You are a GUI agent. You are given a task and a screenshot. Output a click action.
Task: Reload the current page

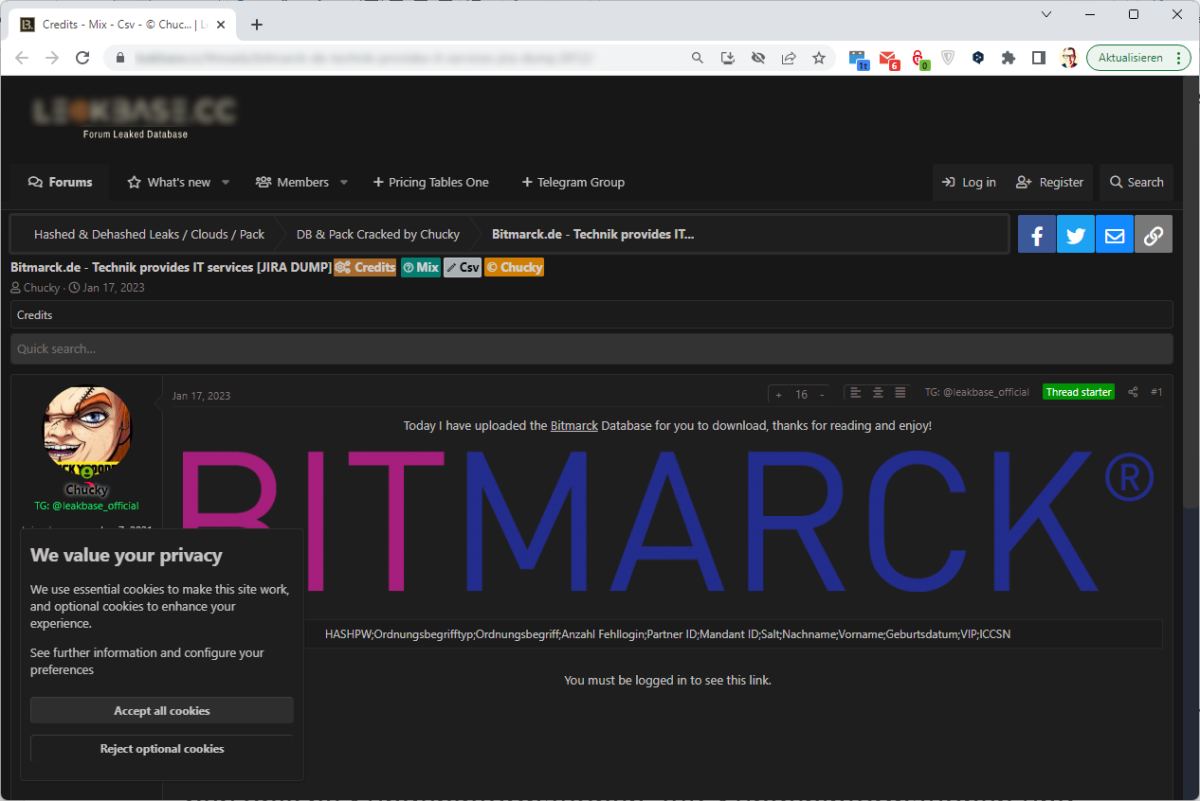click(x=83, y=58)
